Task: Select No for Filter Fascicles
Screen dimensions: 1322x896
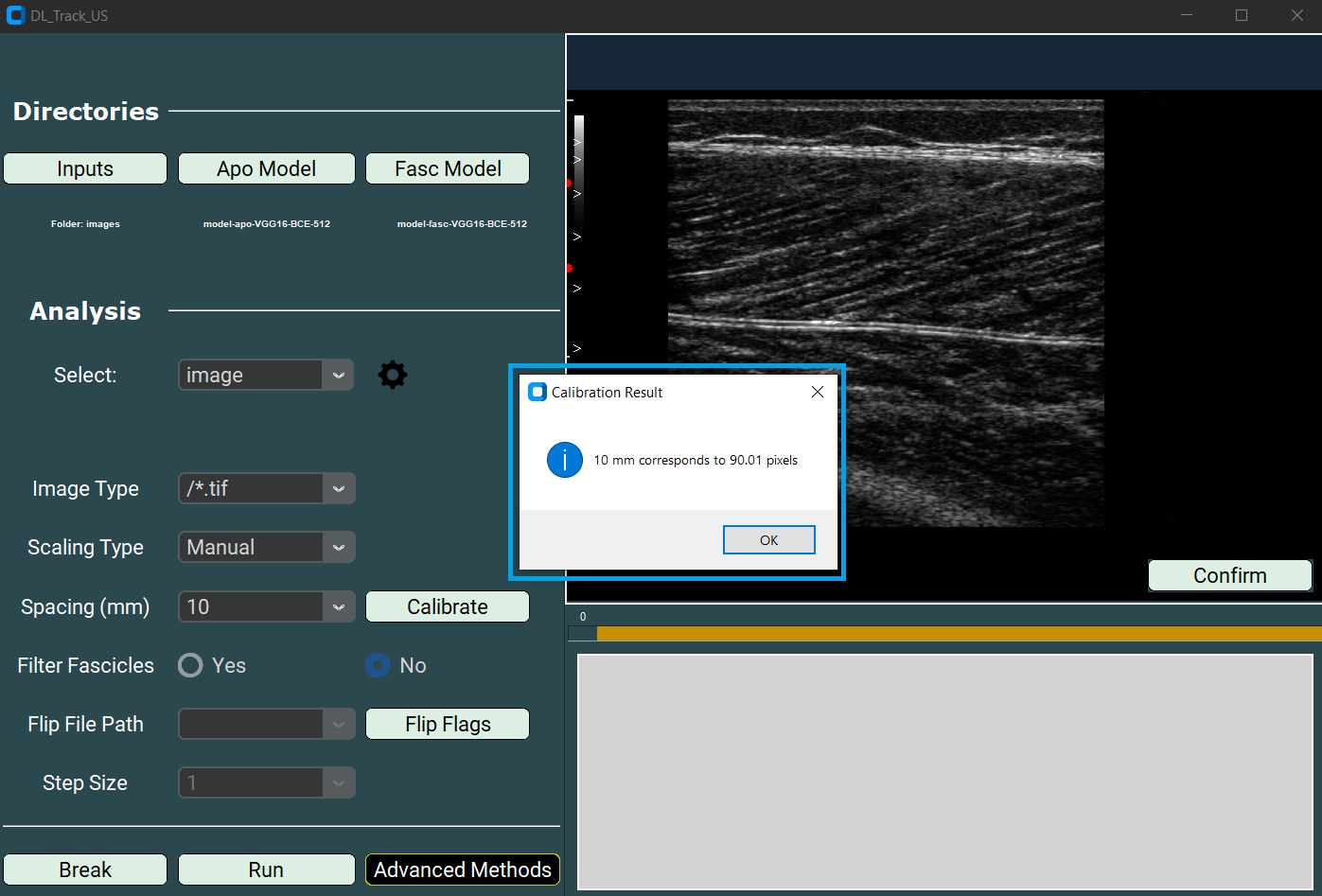Action: [378, 665]
